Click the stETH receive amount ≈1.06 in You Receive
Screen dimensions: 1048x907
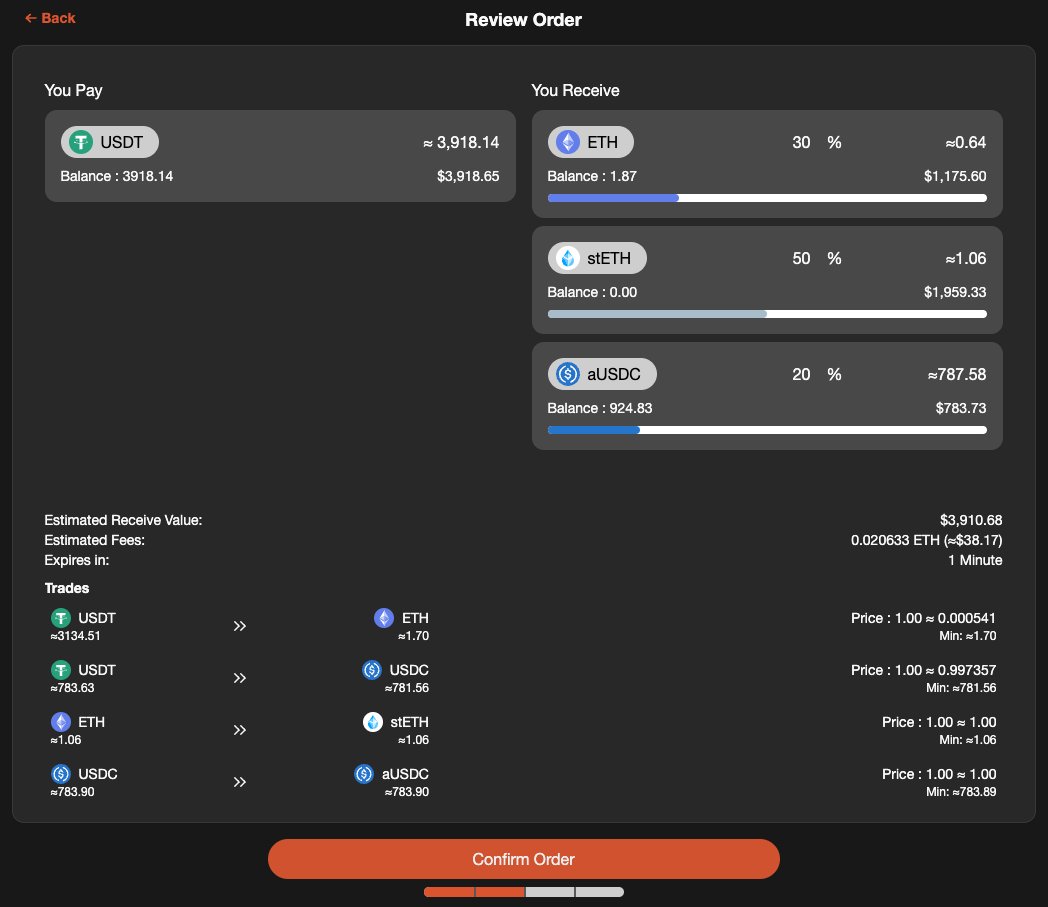tap(966, 259)
